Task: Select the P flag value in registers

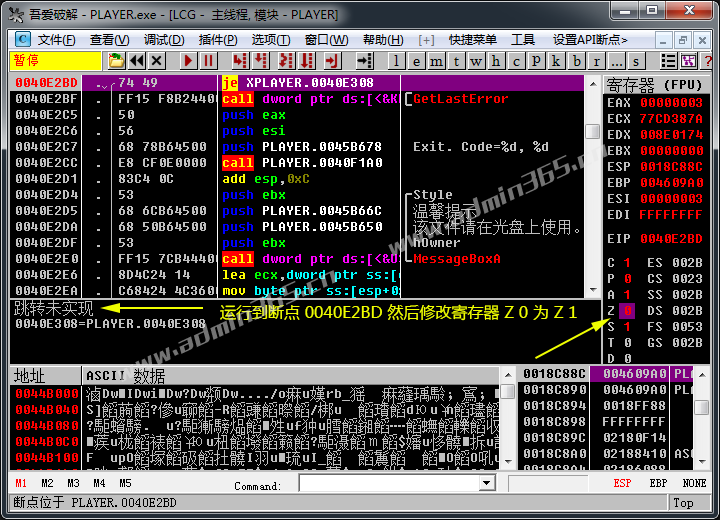Action: [x=627, y=279]
